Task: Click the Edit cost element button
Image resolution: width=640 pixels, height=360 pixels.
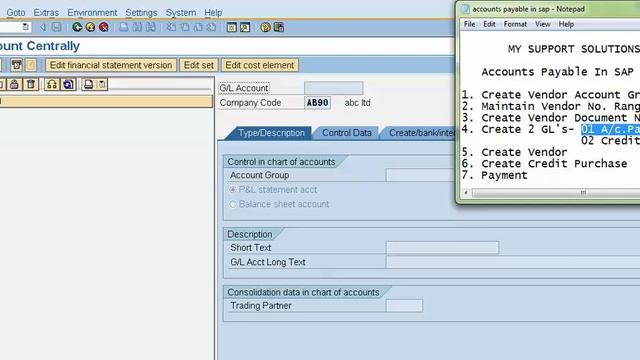Action: tap(260, 65)
